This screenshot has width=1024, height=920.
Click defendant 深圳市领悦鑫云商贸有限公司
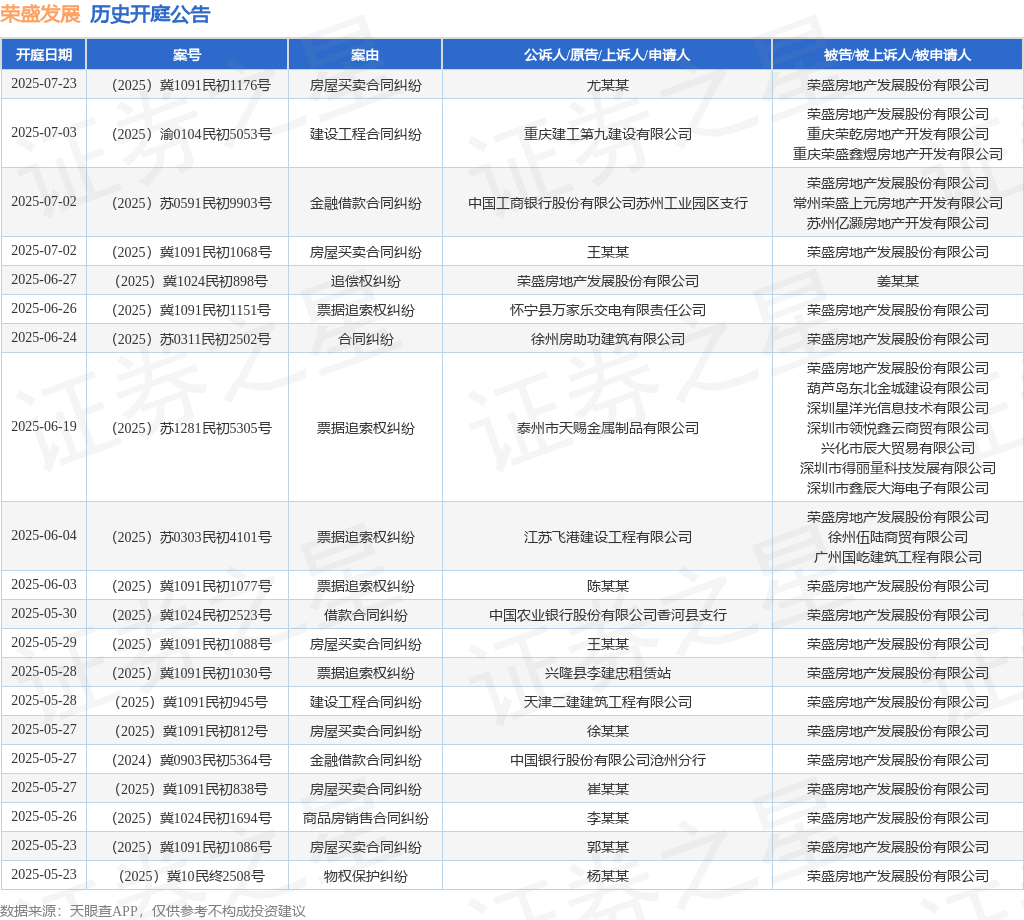pos(897,428)
